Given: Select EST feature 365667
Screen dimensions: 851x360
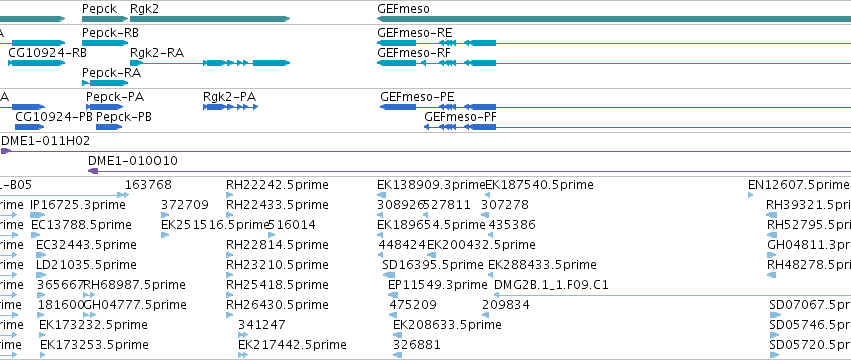Looking at the screenshot, I should coord(60,285).
